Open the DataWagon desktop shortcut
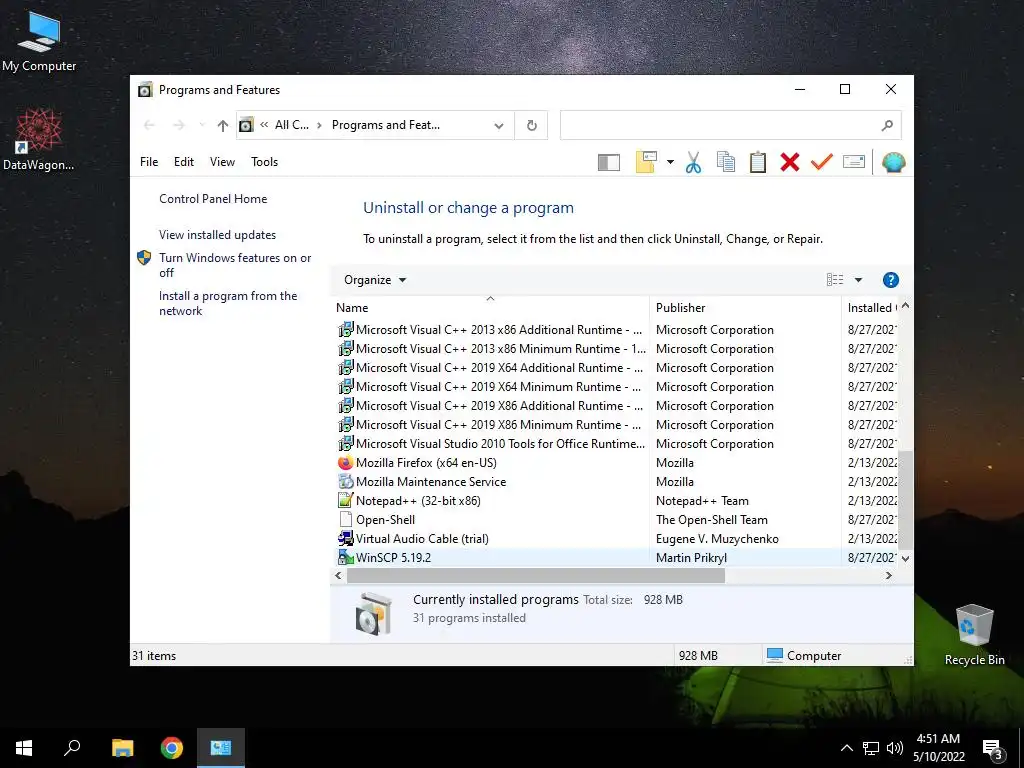The height and width of the screenshot is (768, 1024). [x=39, y=140]
